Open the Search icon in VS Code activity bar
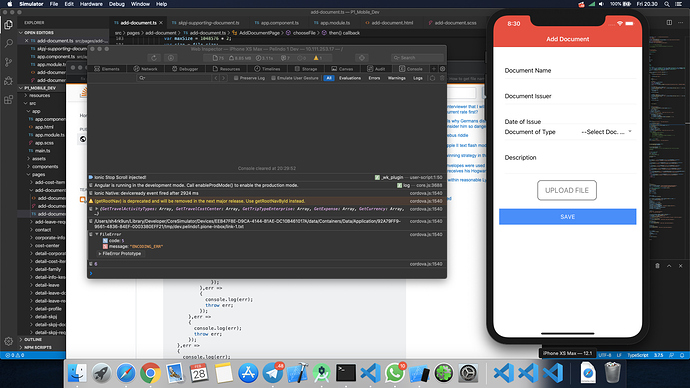The height and width of the screenshot is (388, 690). pyautogui.click(x=8, y=43)
